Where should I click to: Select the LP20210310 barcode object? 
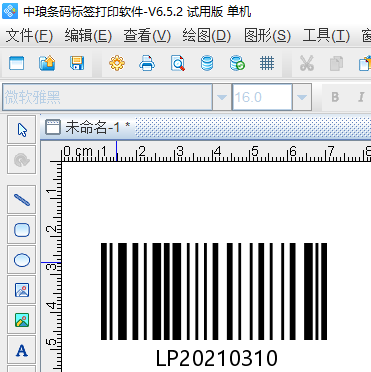click(214, 304)
